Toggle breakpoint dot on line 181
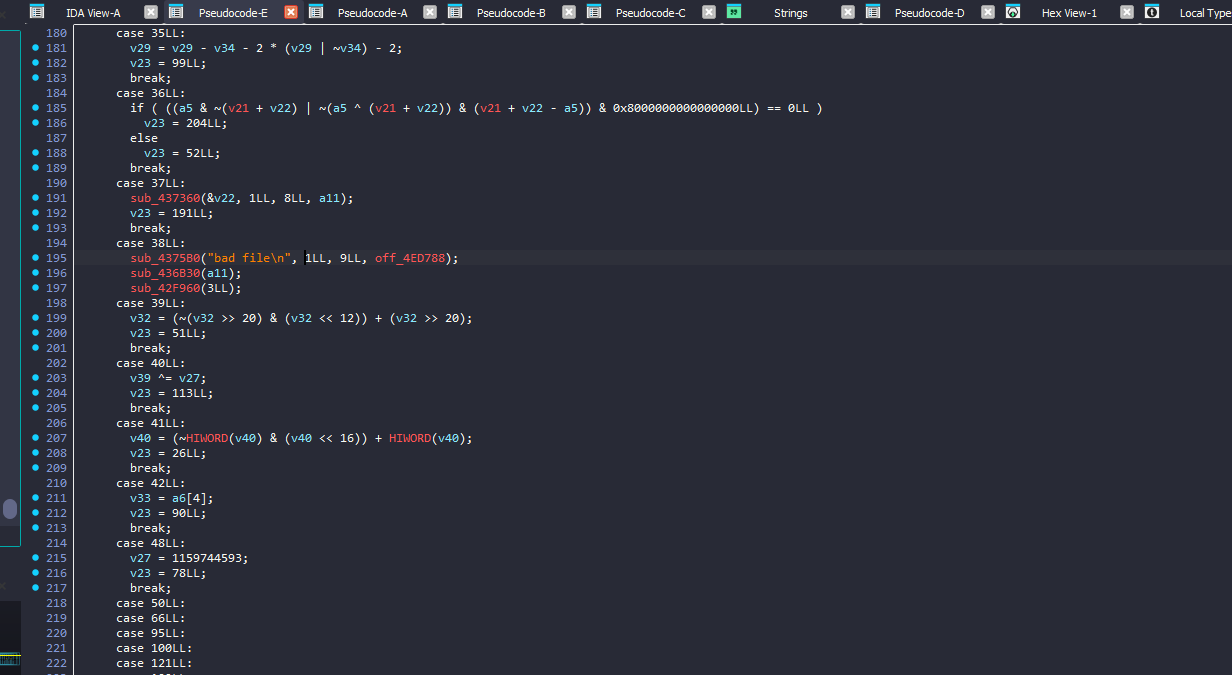Image resolution: width=1232 pixels, height=675 pixels. tap(35, 48)
